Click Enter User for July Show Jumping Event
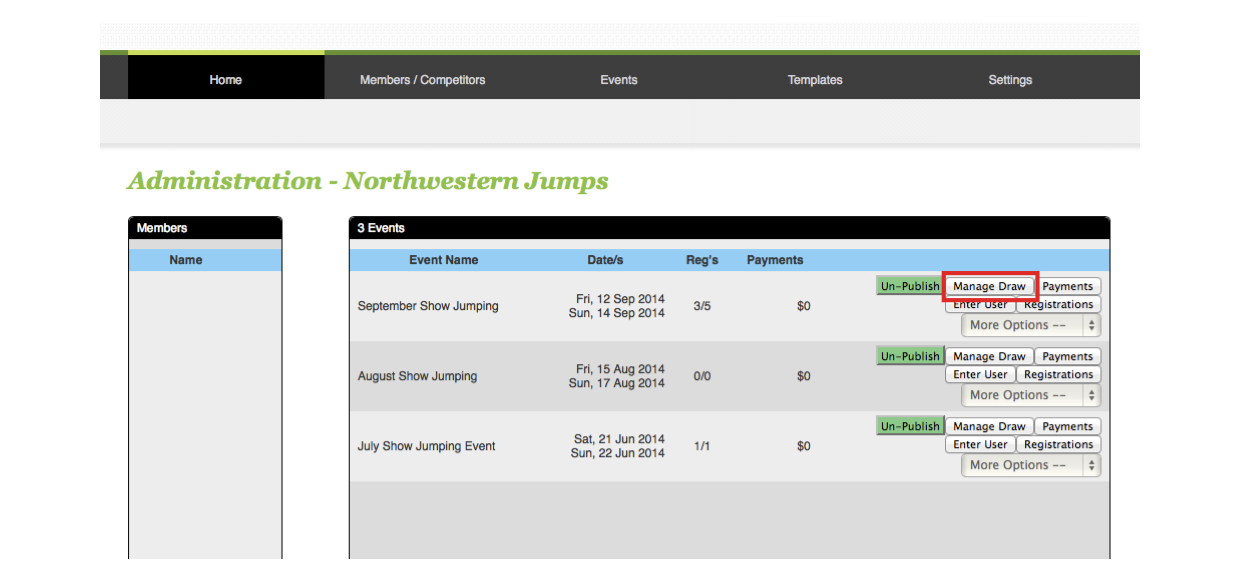1239x578 pixels. point(980,445)
